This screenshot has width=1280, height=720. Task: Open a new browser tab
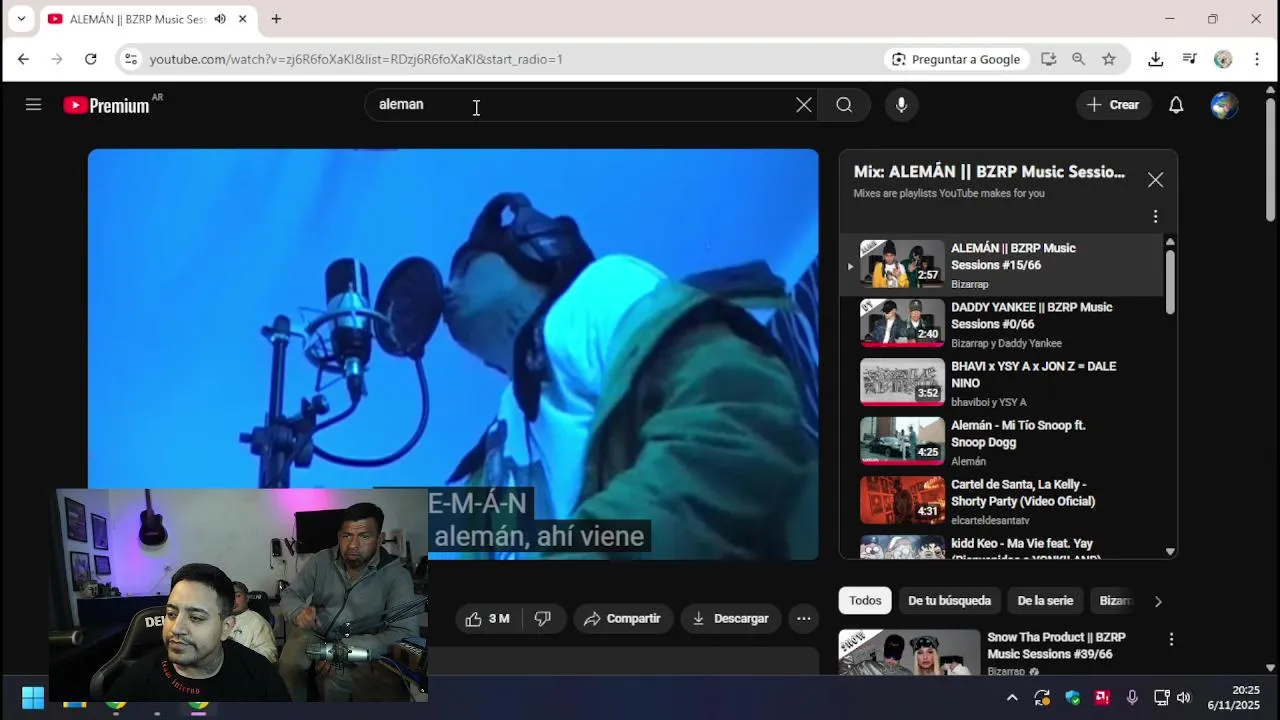(x=276, y=19)
